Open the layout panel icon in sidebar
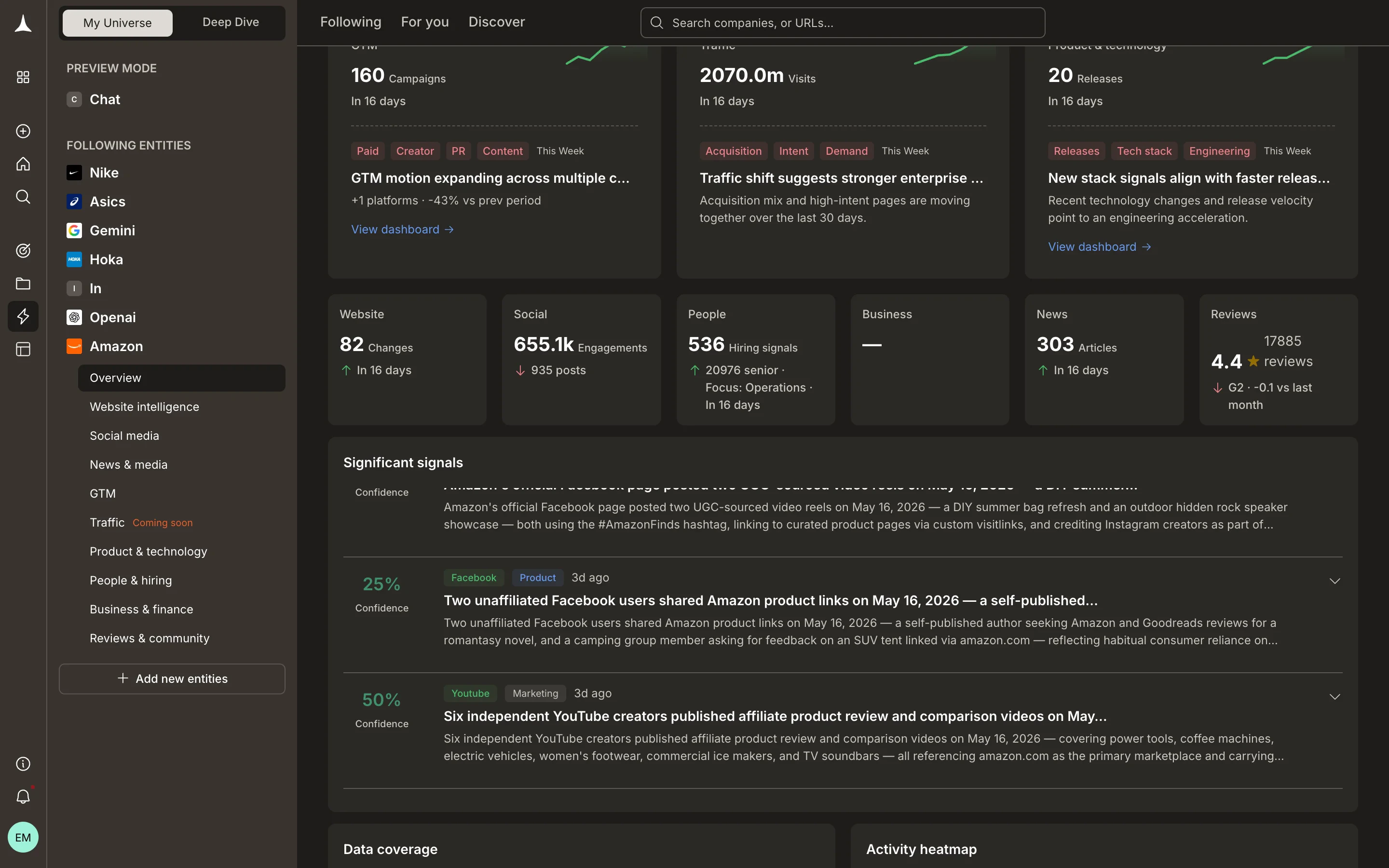The image size is (1389, 868). coord(23,349)
